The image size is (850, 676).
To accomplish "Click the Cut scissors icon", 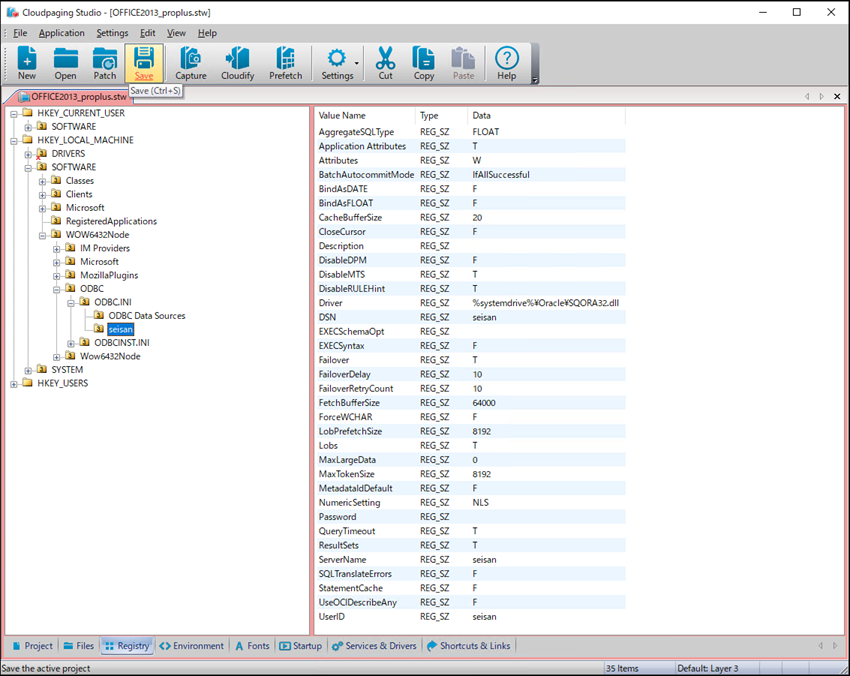I will click(x=385, y=62).
